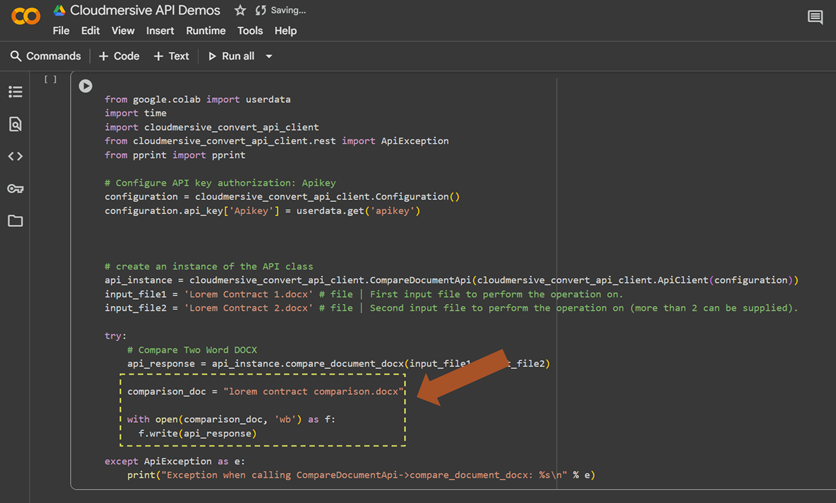Open Find and replace sidebar icon

[15, 124]
